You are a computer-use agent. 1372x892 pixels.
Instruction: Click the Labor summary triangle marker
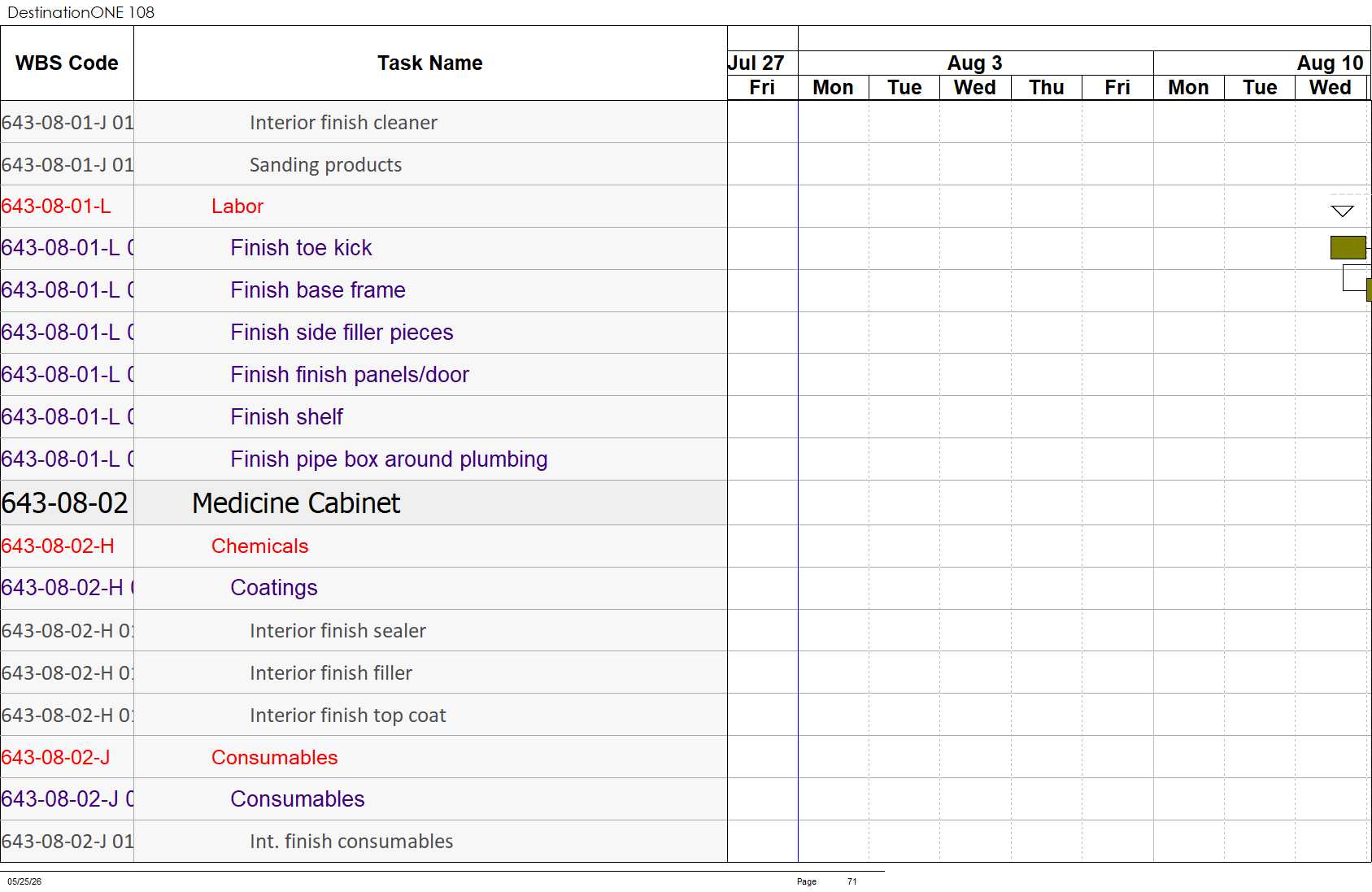1342,211
